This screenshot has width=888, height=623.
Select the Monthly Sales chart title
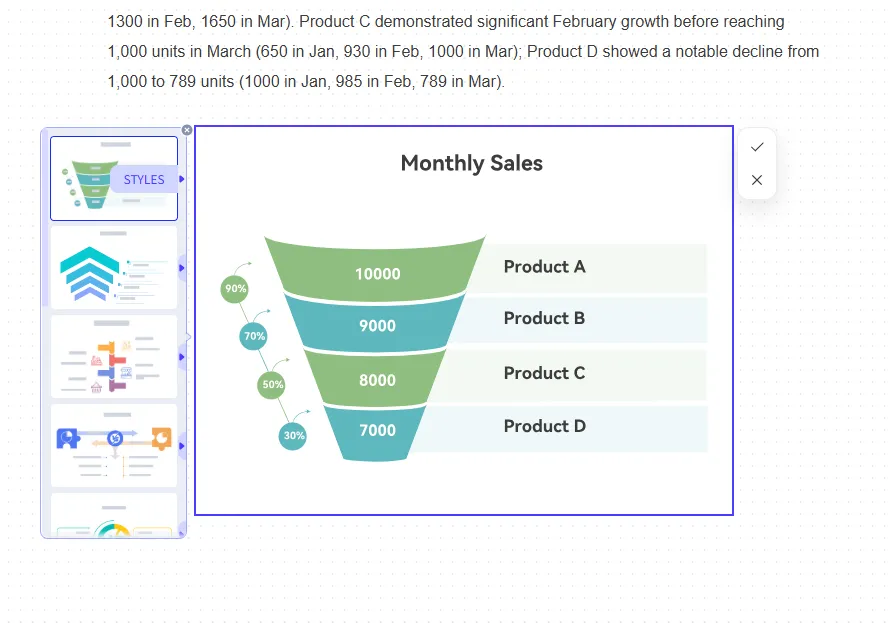tap(471, 163)
